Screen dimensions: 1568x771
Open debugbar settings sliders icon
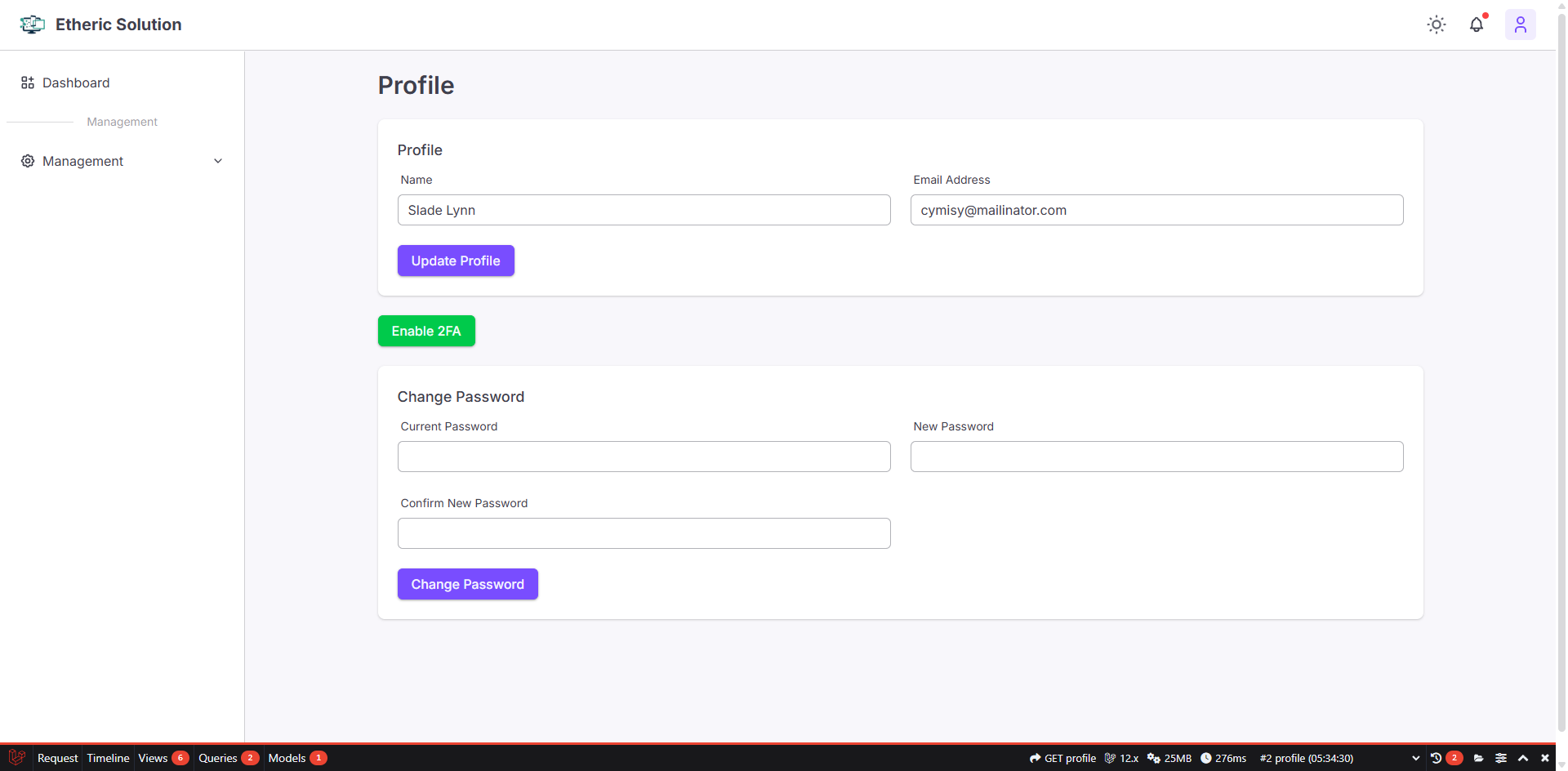click(x=1501, y=758)
